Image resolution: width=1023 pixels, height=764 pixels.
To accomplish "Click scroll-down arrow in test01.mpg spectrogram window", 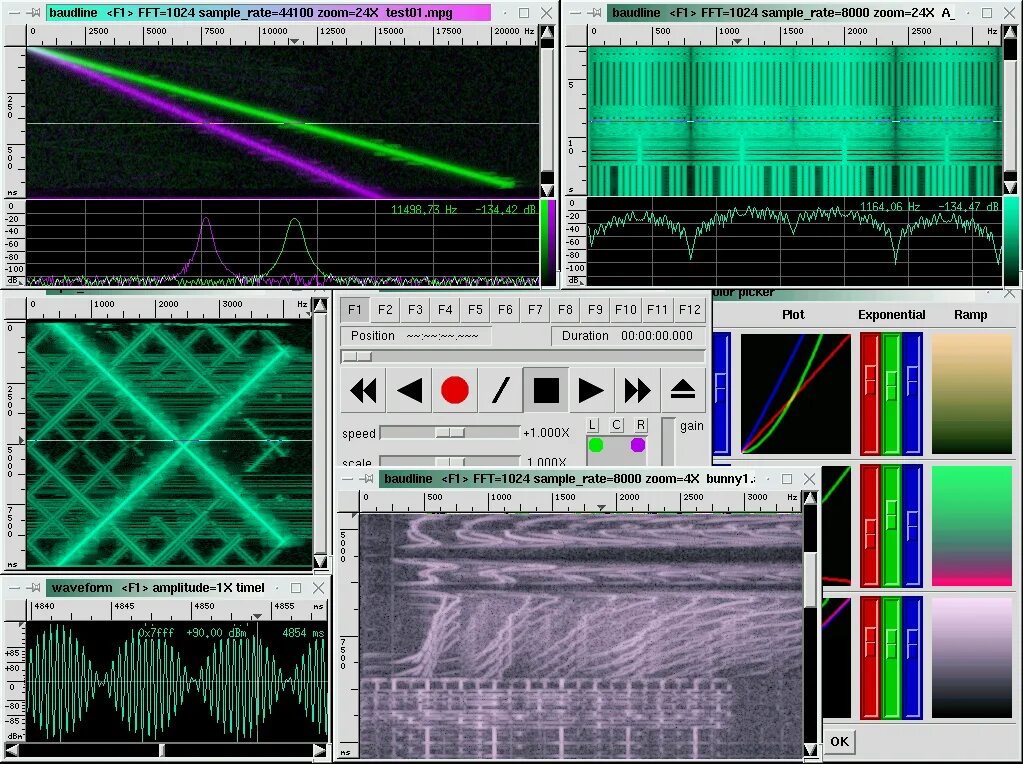I will pyautogui.click(x=547, y=190).
